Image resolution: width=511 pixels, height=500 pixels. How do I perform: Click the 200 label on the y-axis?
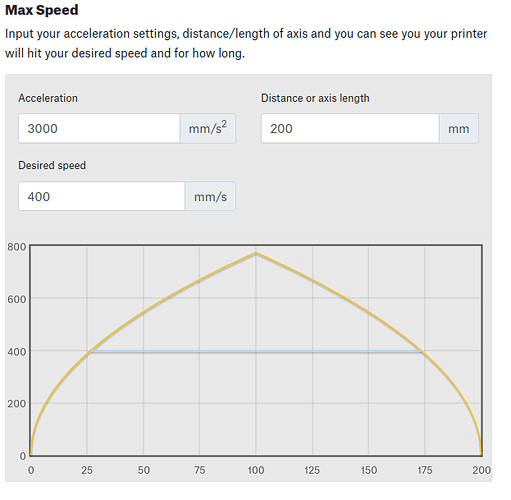coord(17,404)
